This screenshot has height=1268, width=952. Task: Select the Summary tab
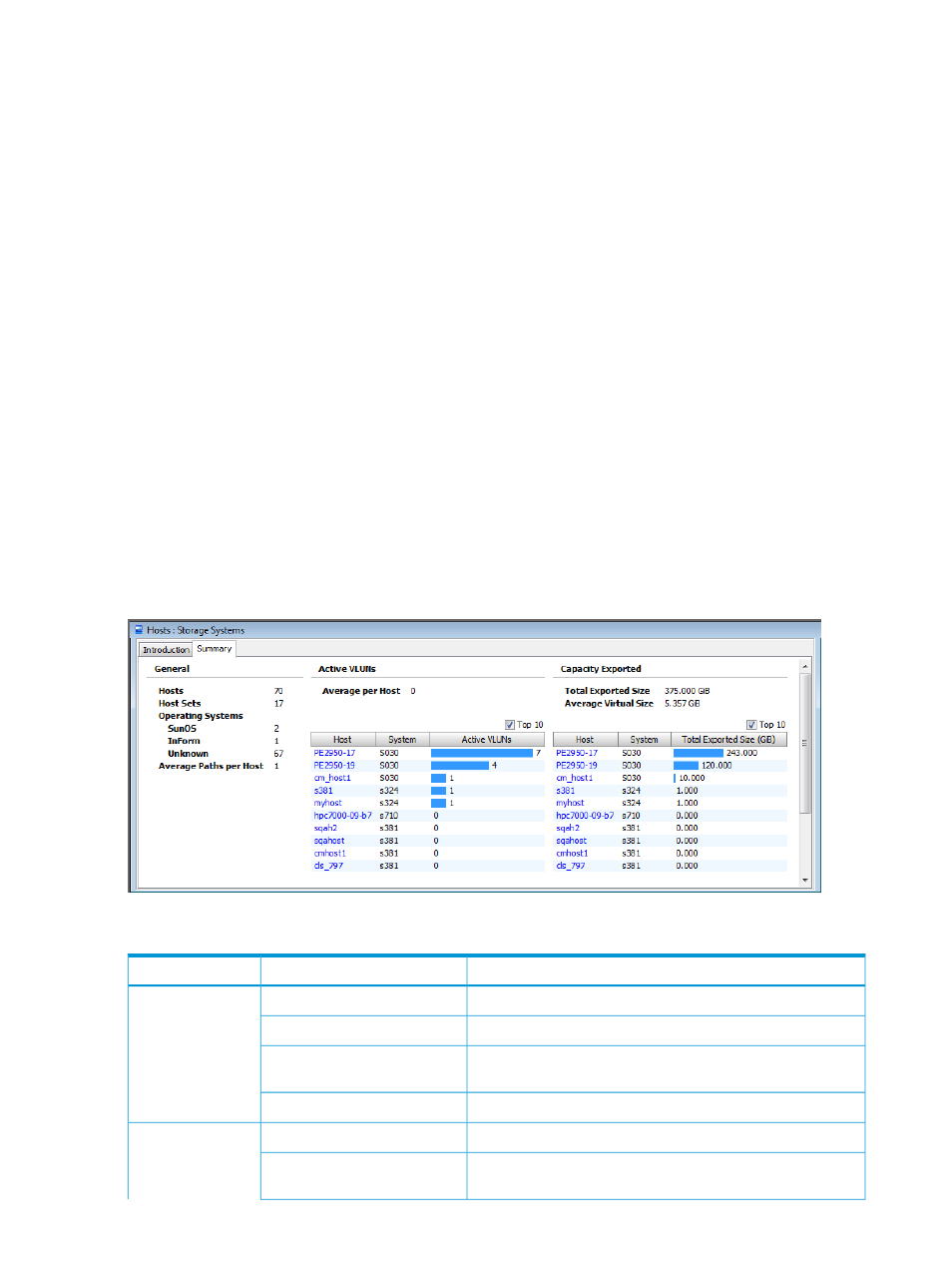[214, 649]
